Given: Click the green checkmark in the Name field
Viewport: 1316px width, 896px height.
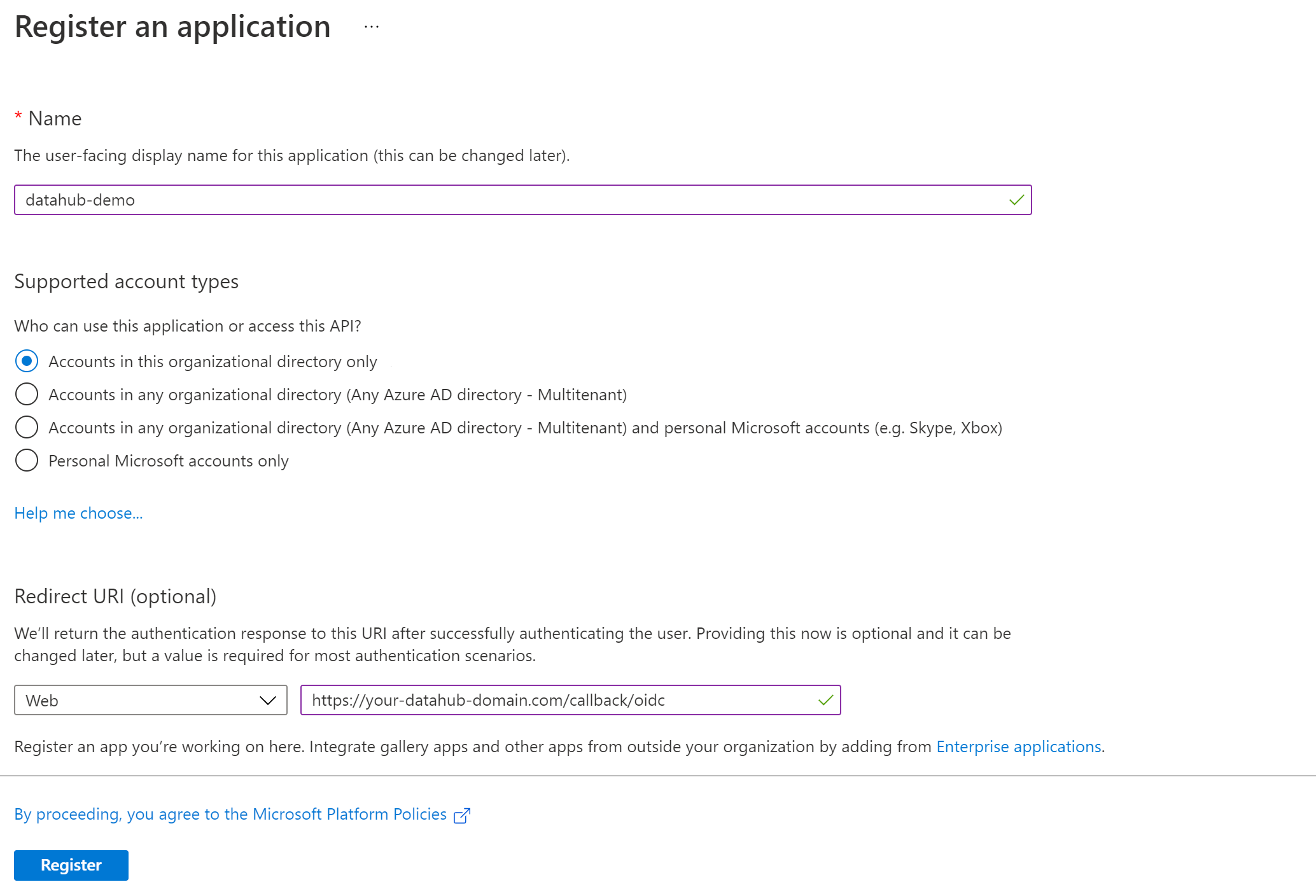Looking at the screenshot, I should (x=1016, y=200).
